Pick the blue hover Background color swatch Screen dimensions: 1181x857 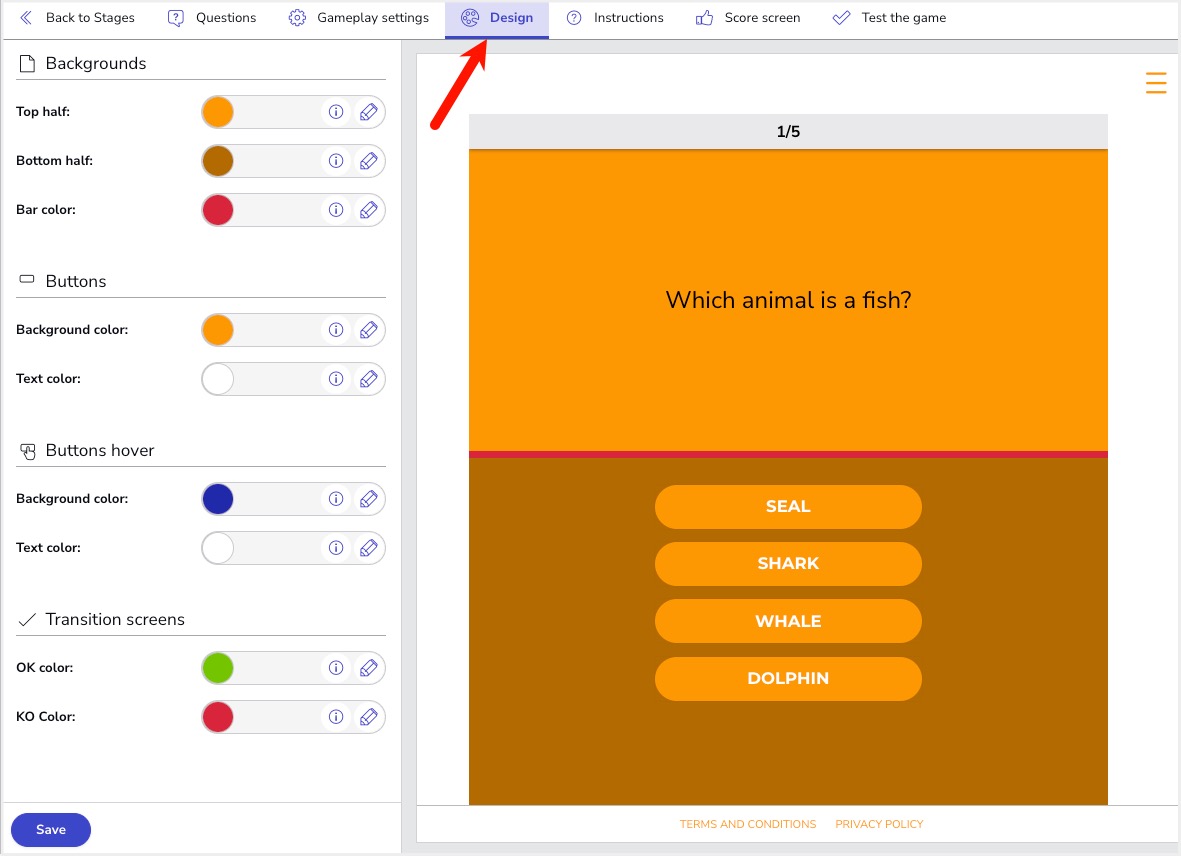tap(218, 499)
